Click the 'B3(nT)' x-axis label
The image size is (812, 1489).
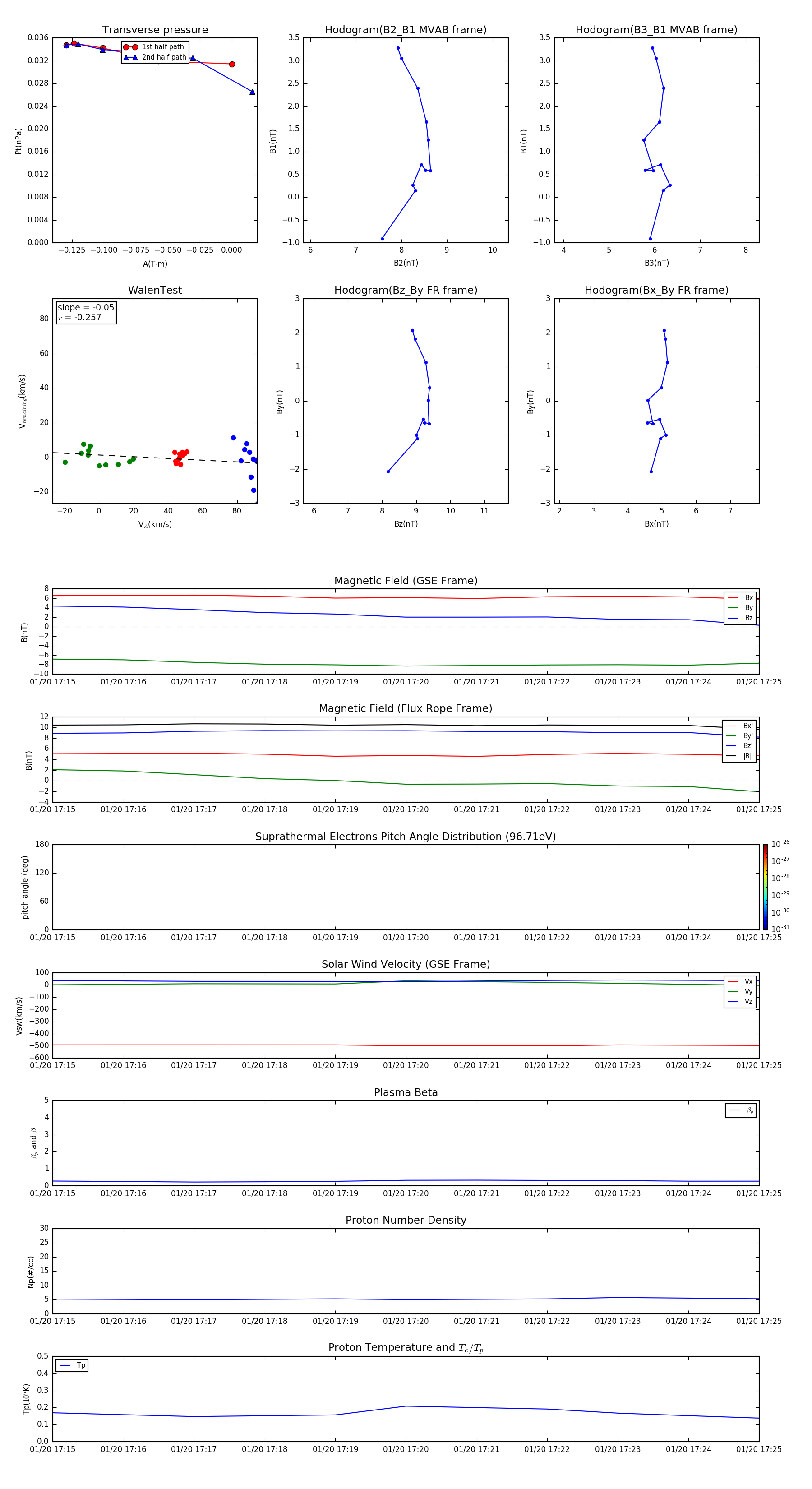pos(656,263)
